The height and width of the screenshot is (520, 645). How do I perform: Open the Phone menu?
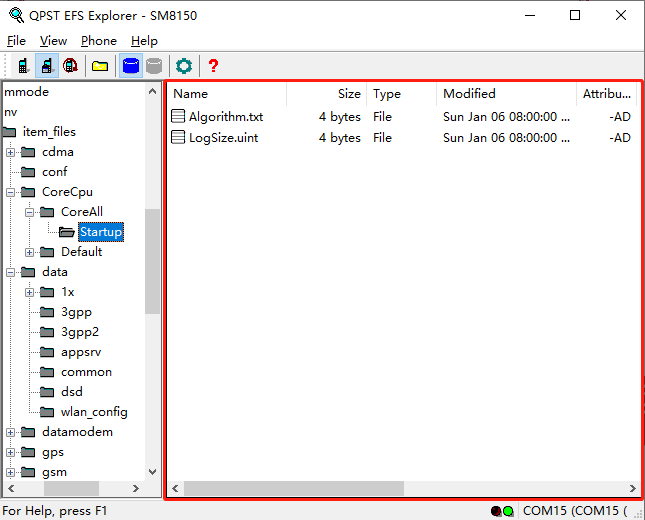[99, 41]
